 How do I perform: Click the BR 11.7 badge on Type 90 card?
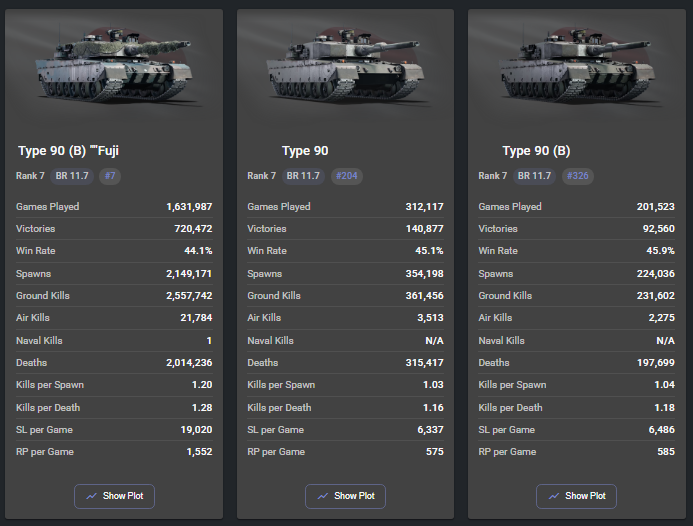(x=304, y=176)
